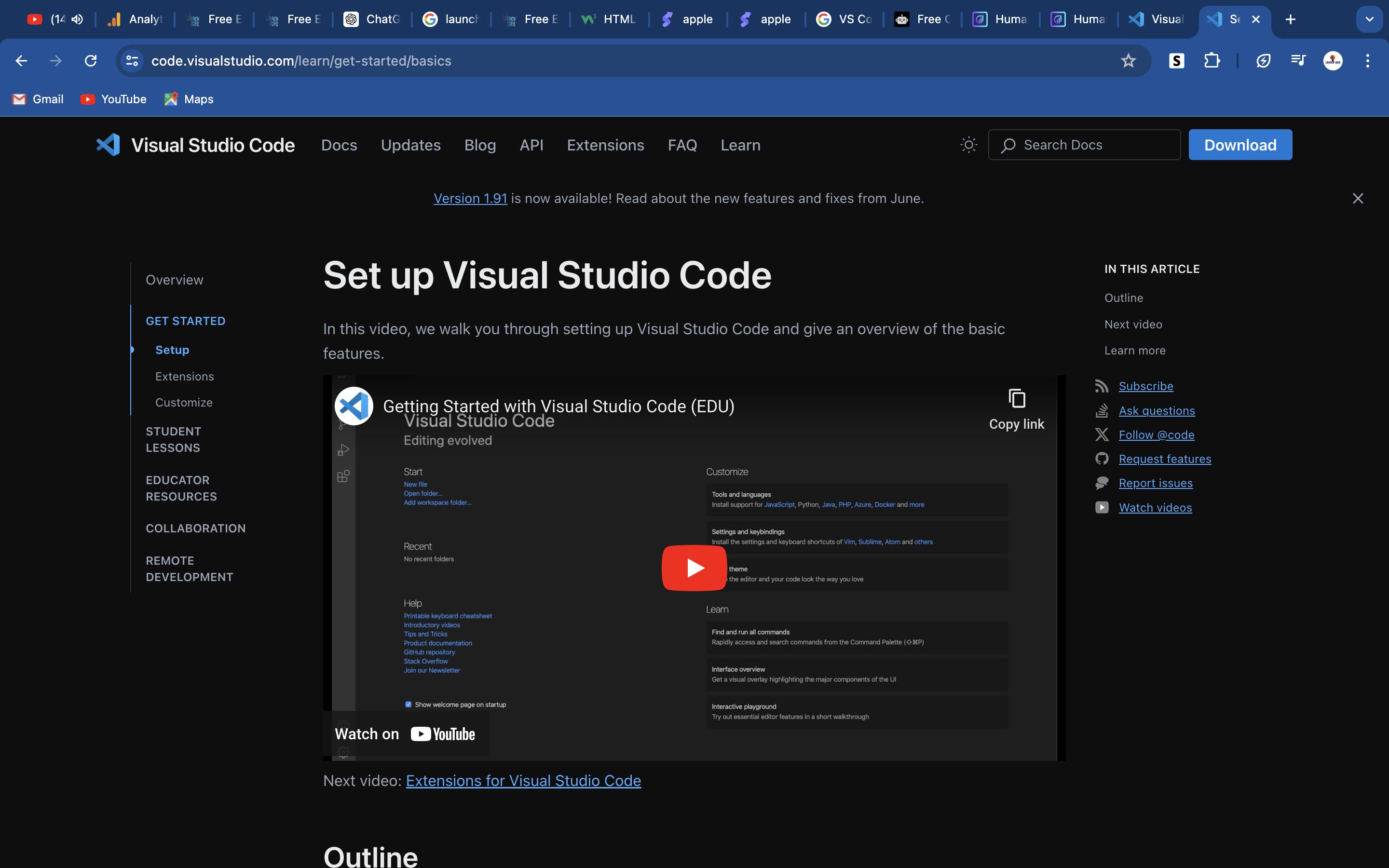The width and height of the screenshot is (1389, 868).
Task: Click the Download button
Action: [x=1240, y=144]
